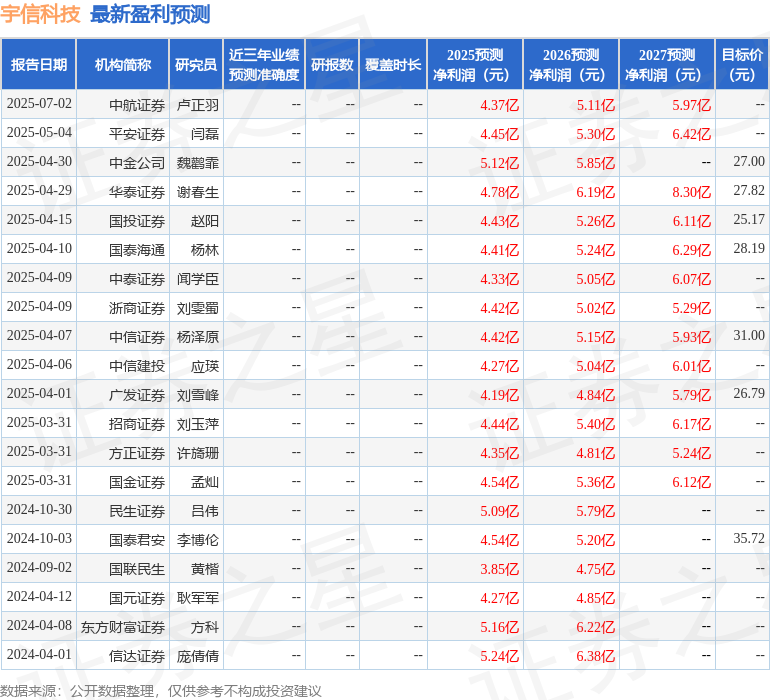Click the target price 25.17
This screenshot has width=770, height=700.
pos(749,220)
